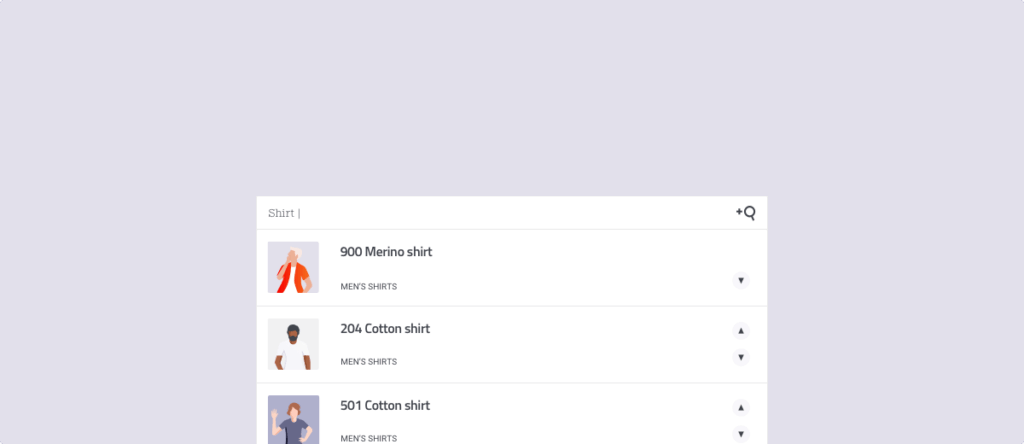Click Men's Shirts under 501 Cotton shirt
Screen dimensions: 1024x444
(x=368, y=438)
